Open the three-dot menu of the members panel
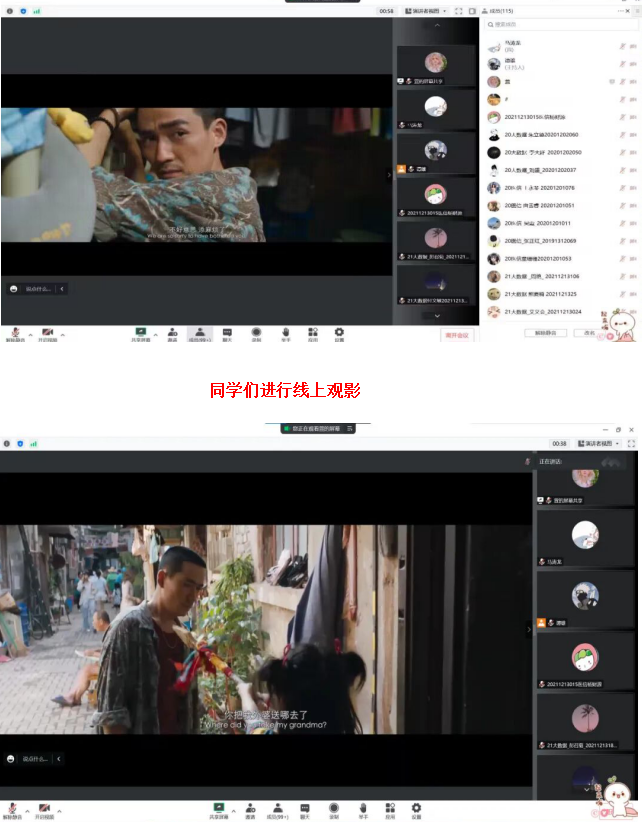 point(621,10)
